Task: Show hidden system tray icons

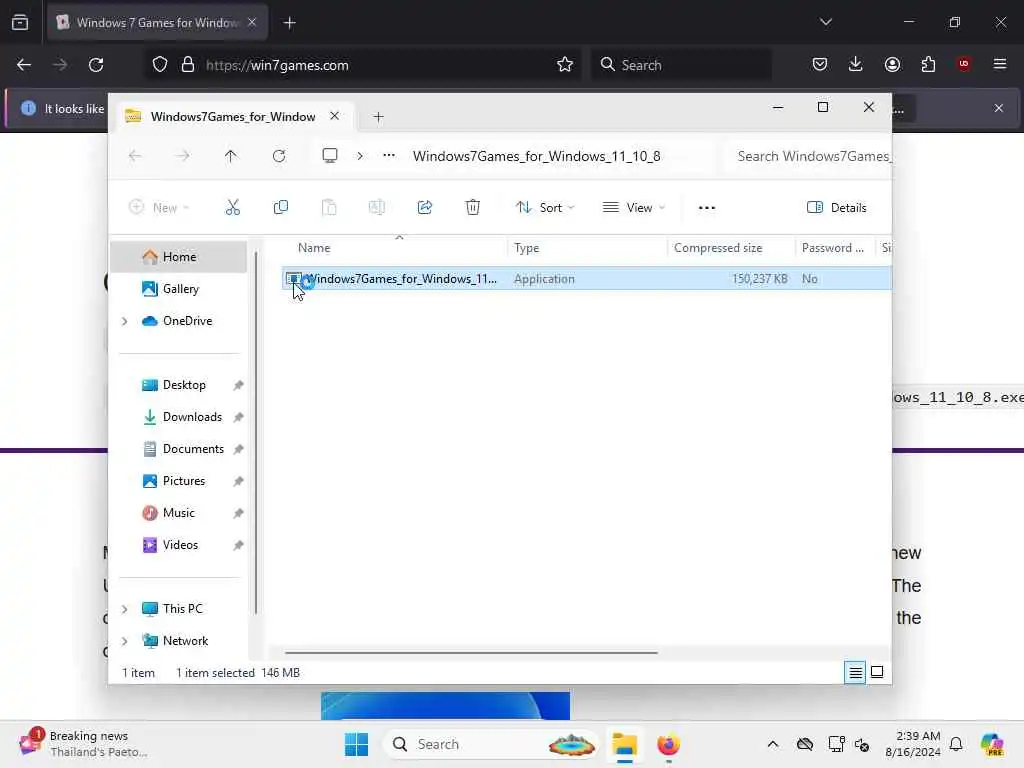Action: coord(773,744)
